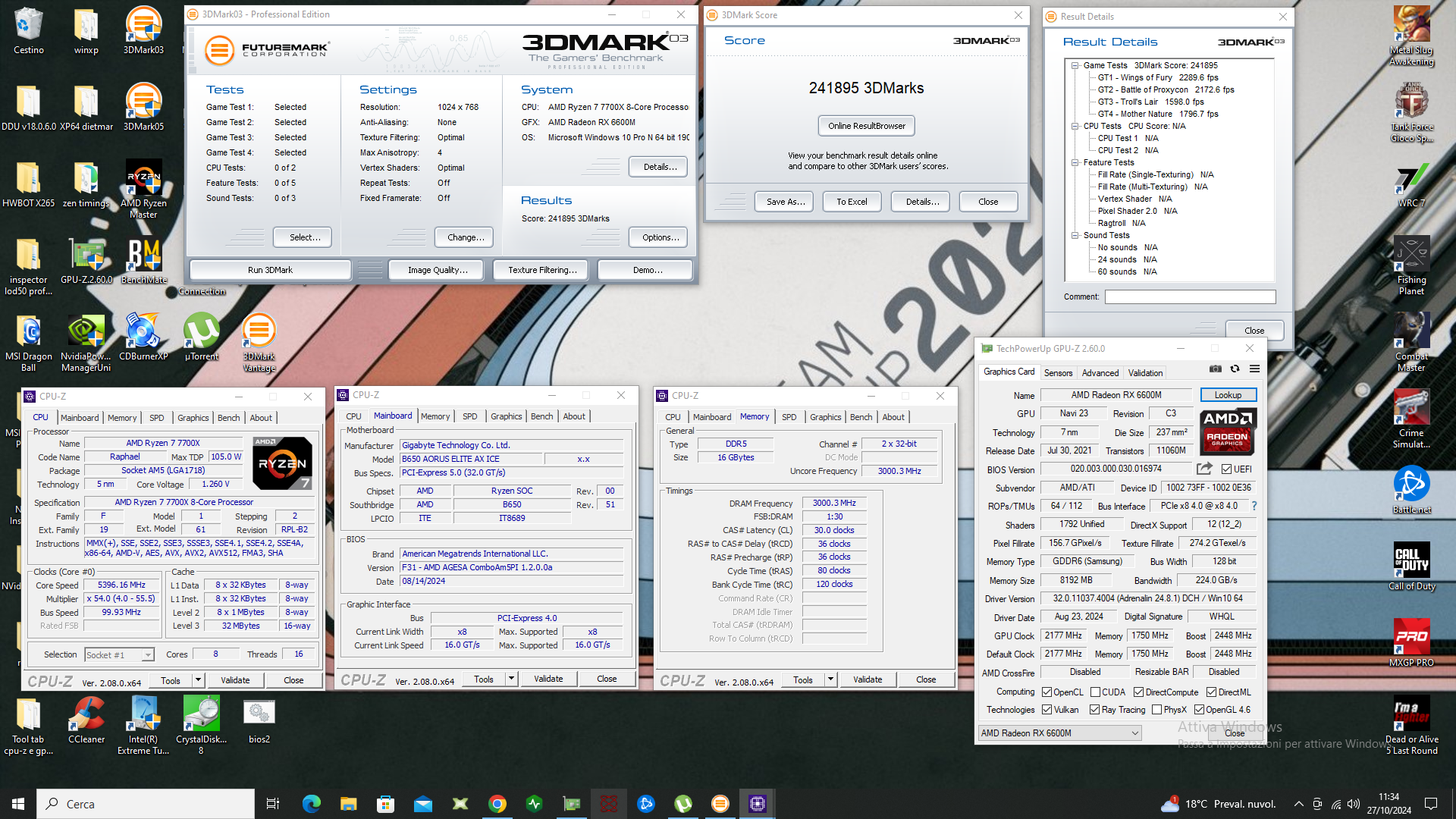This screenshot has height=819, width=1456.
Task: Click the Comment field in Result Details
Action: (x=1190, y=297)
